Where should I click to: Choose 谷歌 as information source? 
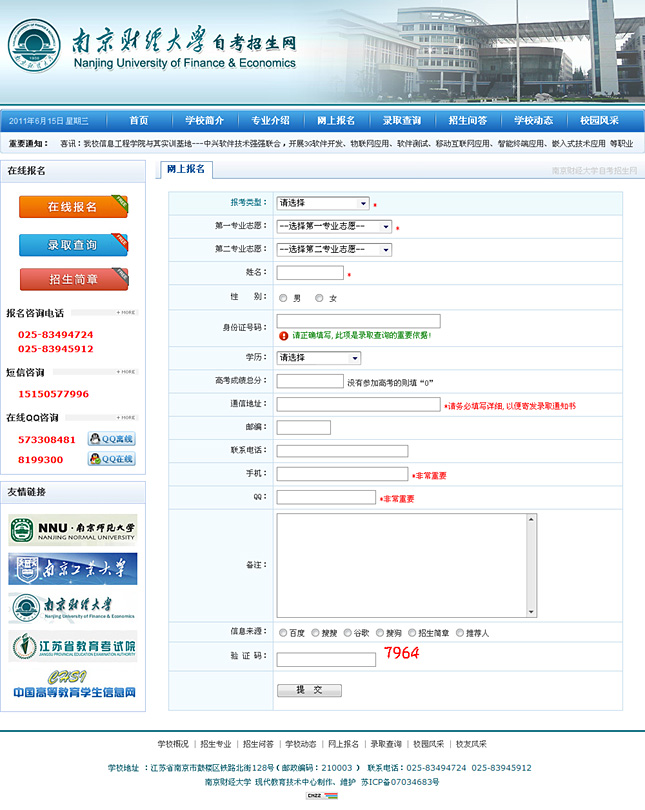coord(348,633)
